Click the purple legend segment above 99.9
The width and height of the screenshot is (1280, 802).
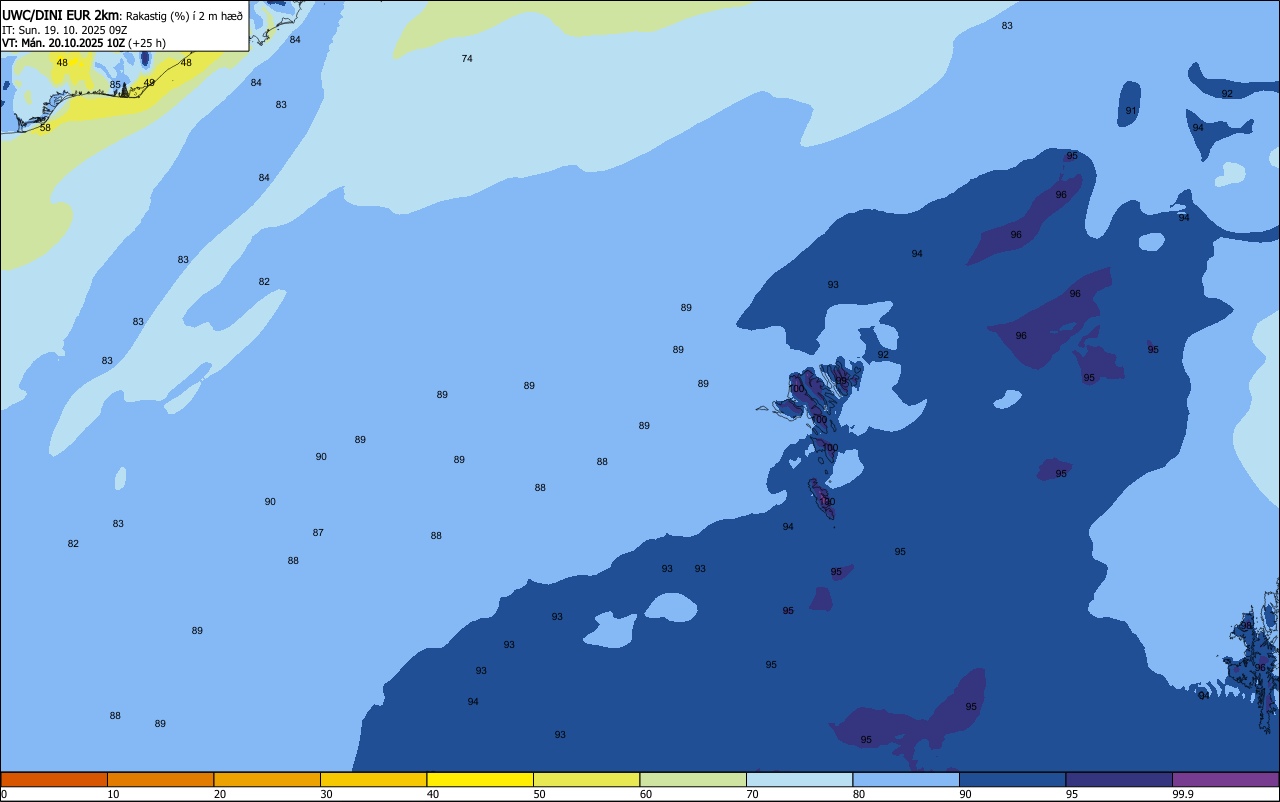pyautogui.click(x=1225, y=779)
